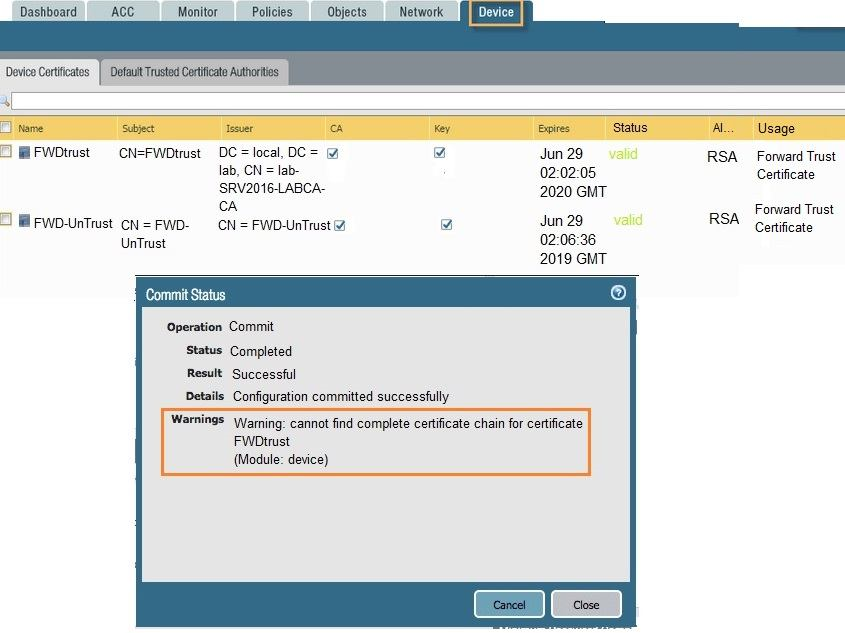
Task: Select the Device tab
Action: [x=496, y=12]
